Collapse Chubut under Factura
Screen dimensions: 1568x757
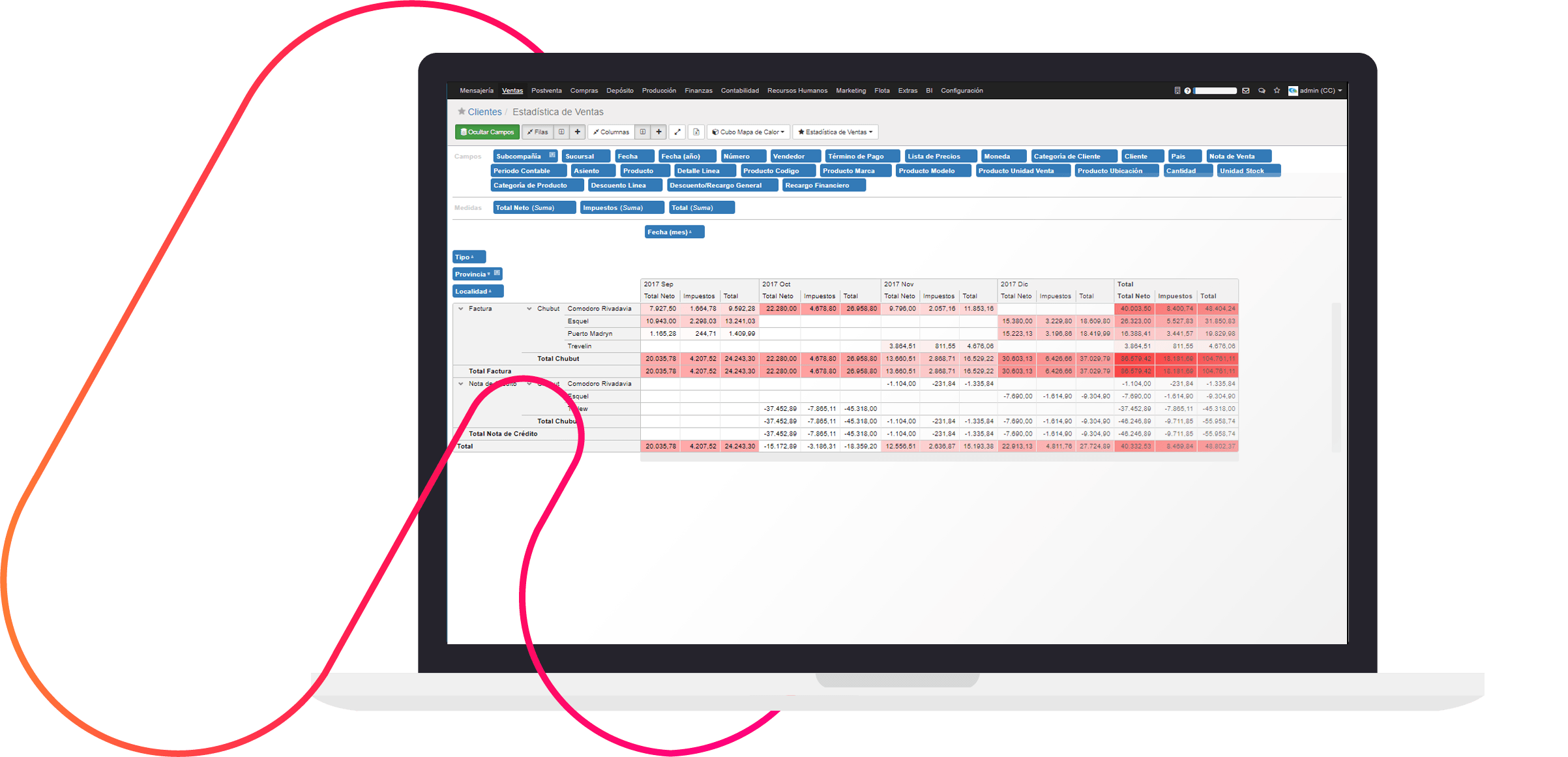(x=529, y=309)
